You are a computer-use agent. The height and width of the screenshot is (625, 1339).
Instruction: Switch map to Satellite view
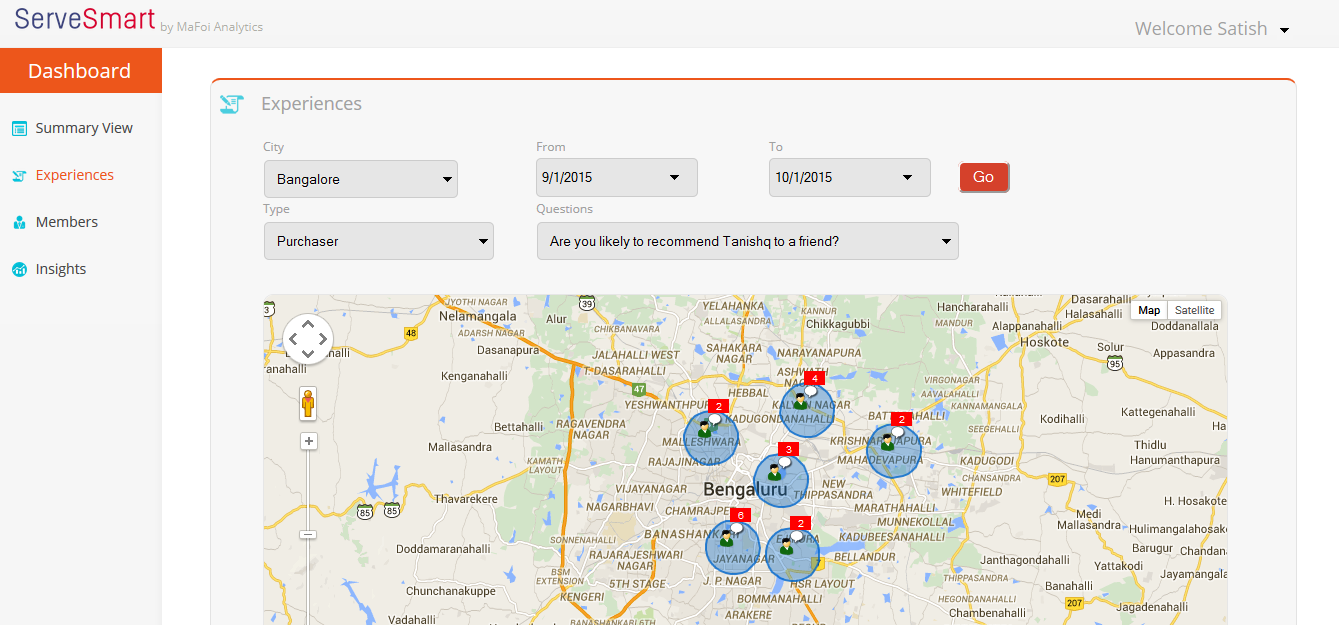pos(1194,310)
